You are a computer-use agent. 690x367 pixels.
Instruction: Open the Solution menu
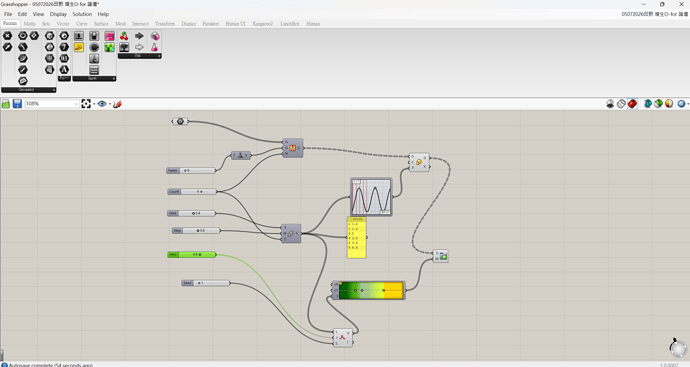tap(82, 14)
